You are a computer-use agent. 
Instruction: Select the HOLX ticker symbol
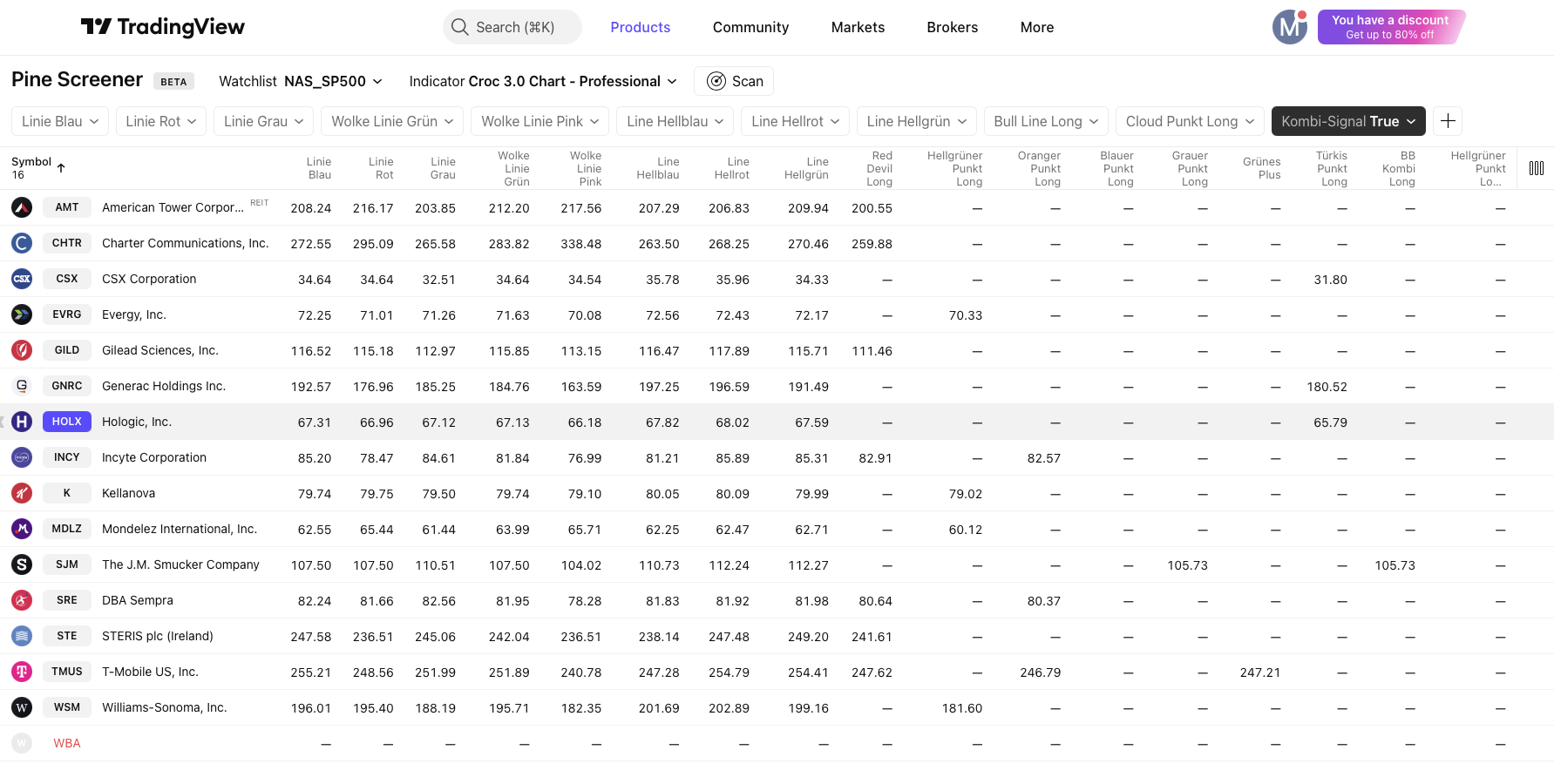[x=67, y=422]
